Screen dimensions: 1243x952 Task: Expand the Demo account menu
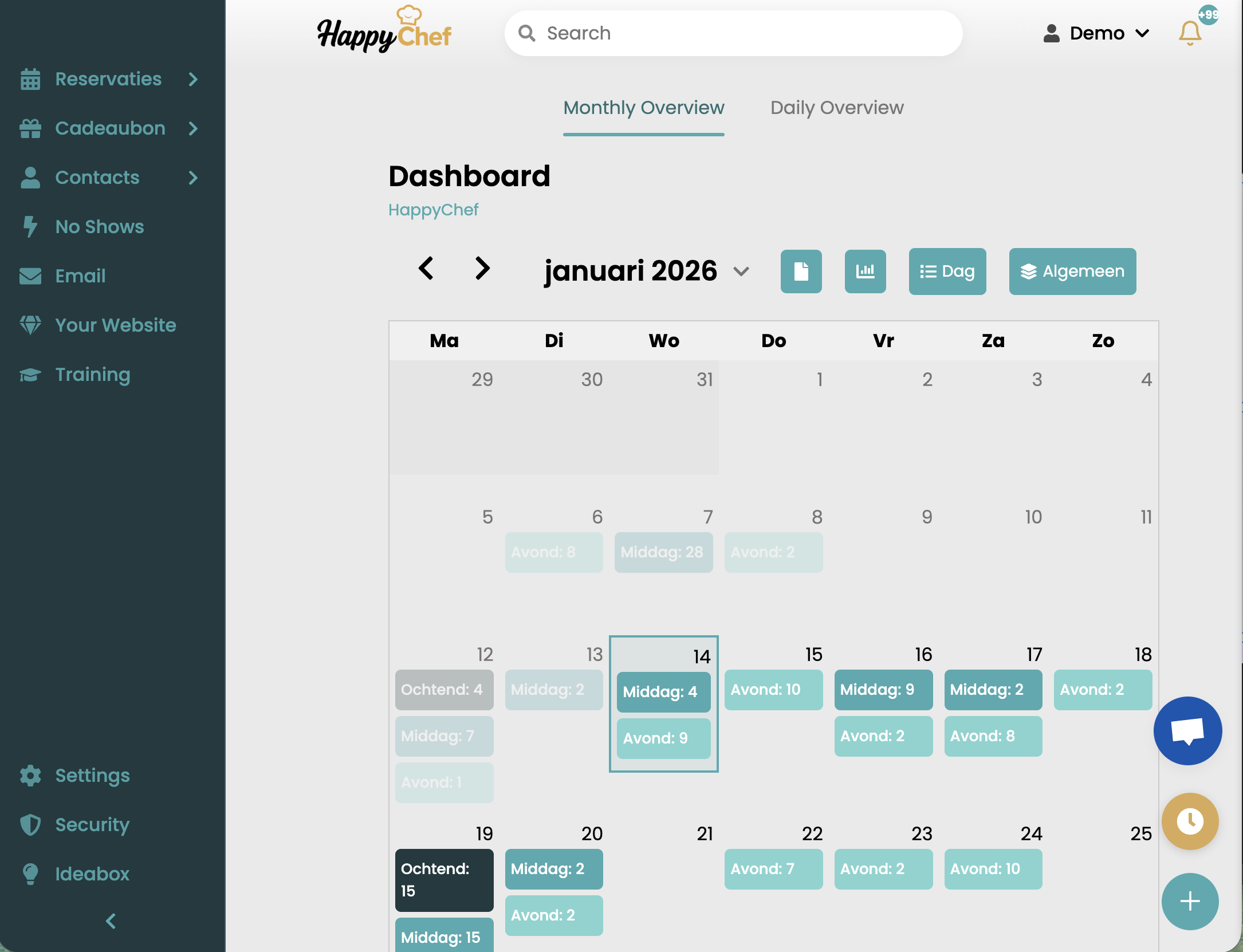[x=1097, y=33]
